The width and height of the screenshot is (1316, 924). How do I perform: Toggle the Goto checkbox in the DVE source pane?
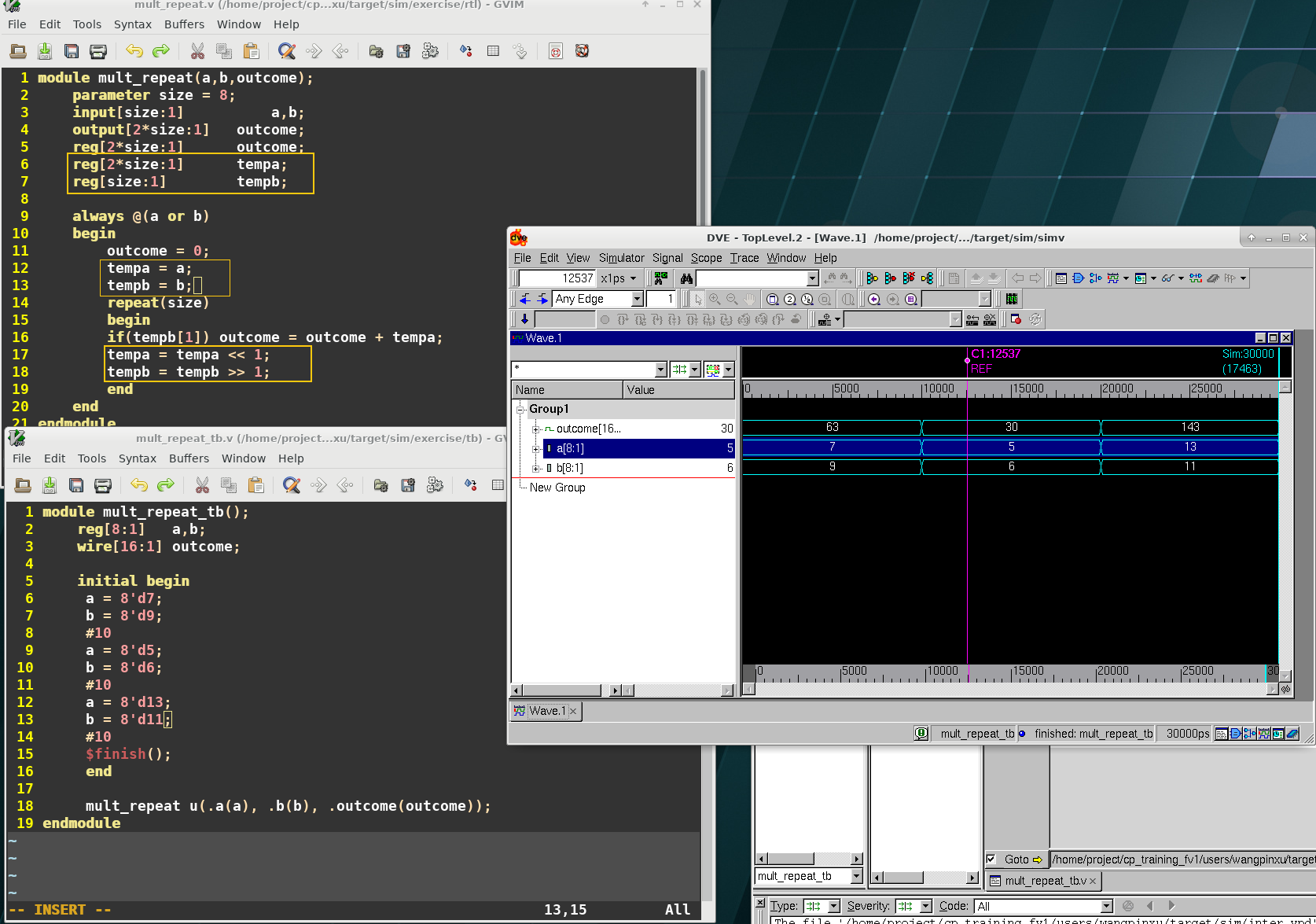991,860
